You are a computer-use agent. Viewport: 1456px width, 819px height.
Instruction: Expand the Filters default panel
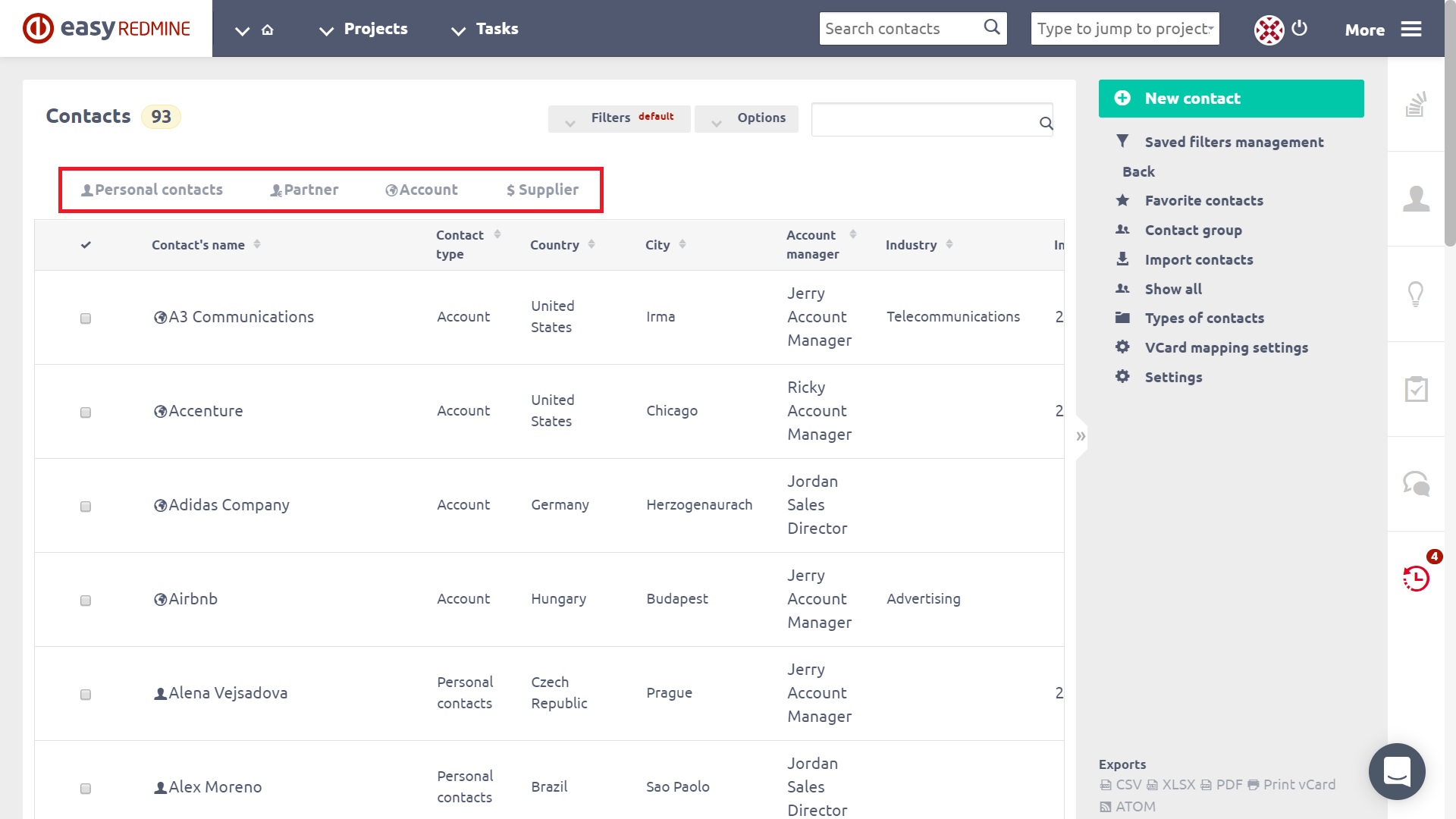619,118
